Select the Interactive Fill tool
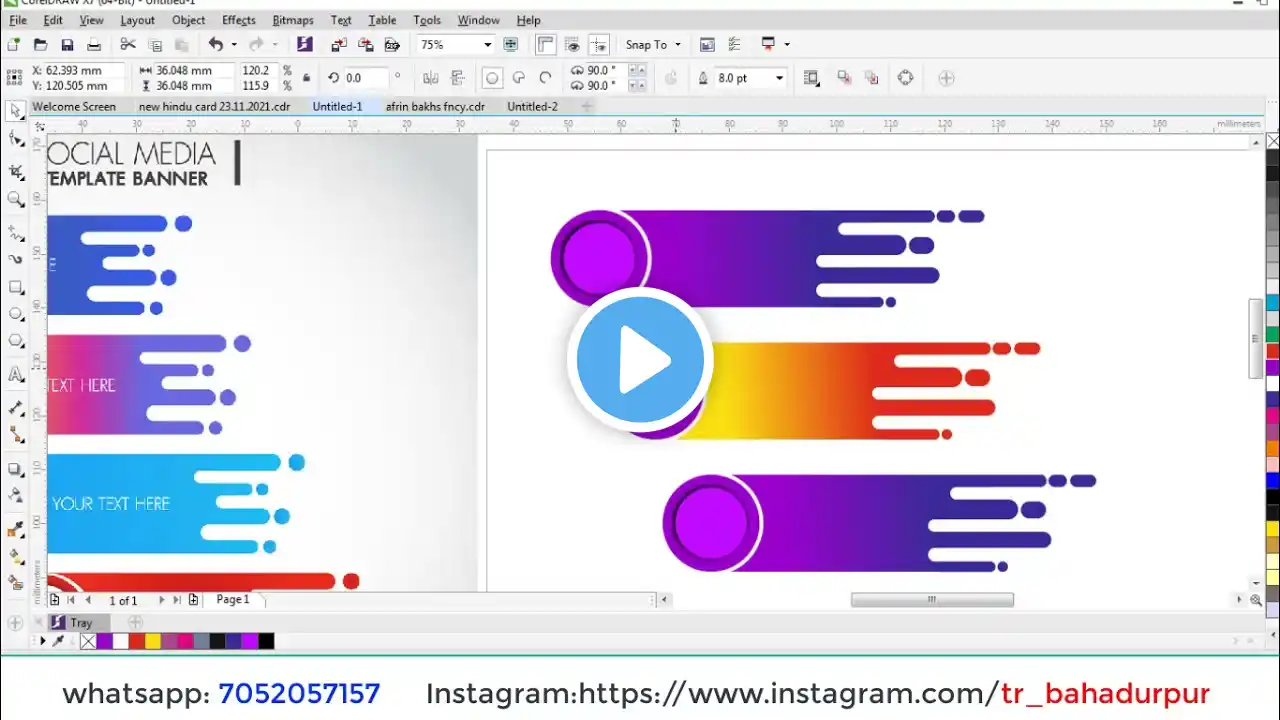 pyautogui.click(x=15, y=557)
